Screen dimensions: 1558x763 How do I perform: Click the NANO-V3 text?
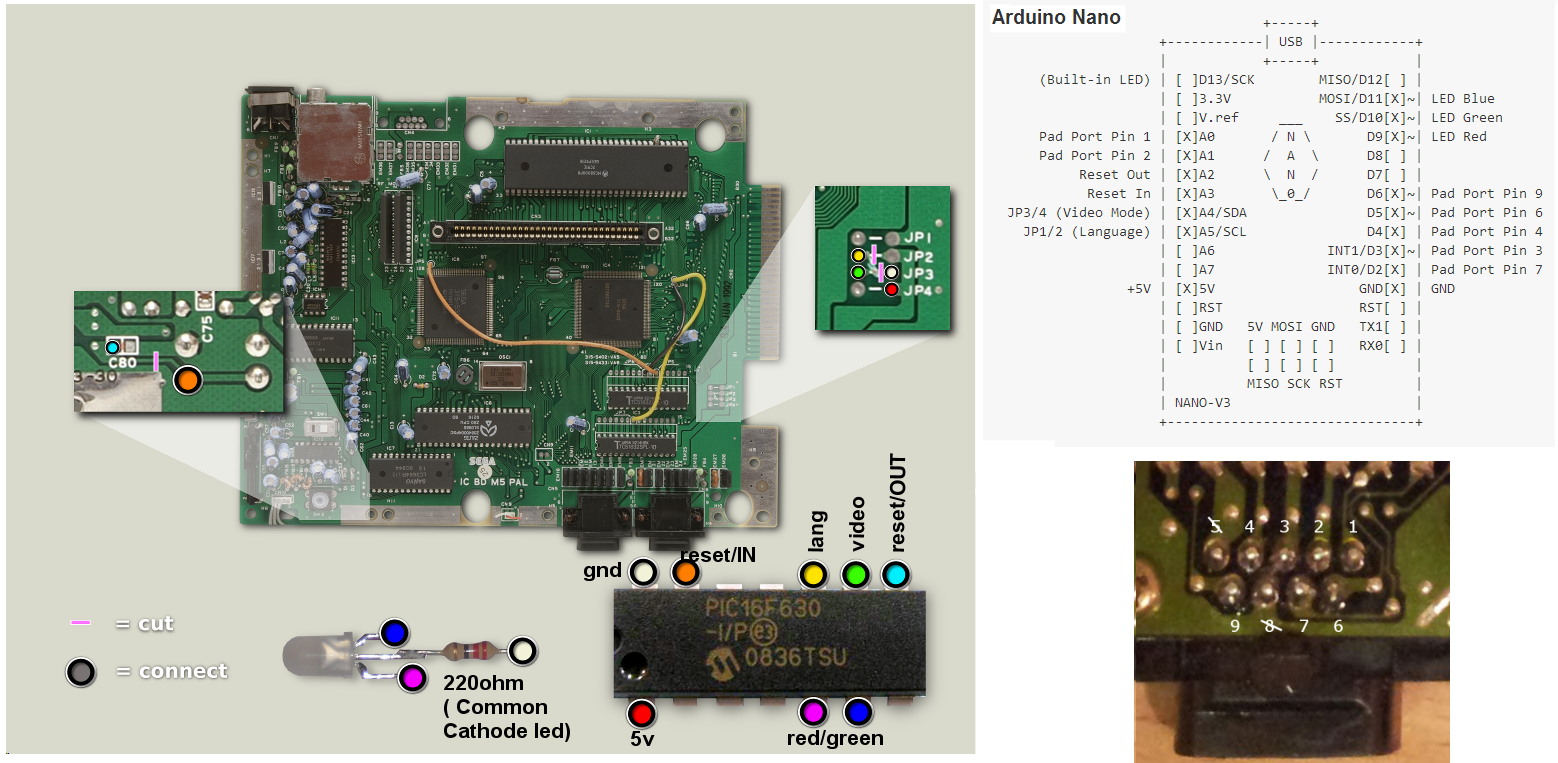click(x=1203, y=403)
